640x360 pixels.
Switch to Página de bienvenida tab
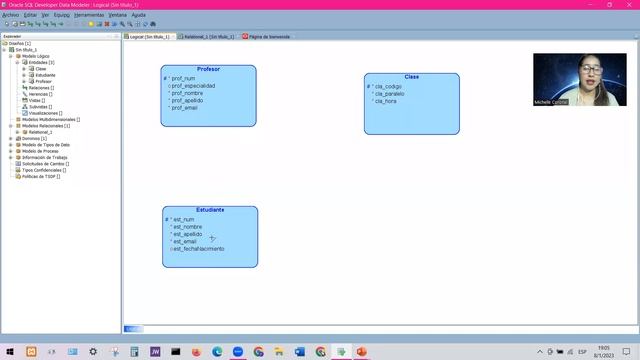point(266,37)
